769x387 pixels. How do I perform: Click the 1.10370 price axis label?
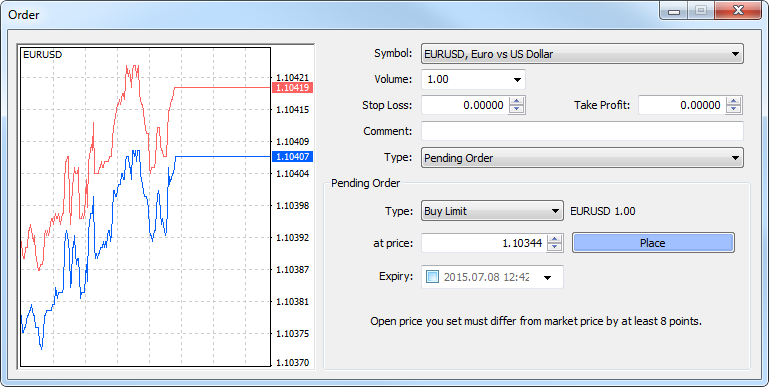click(292, 363)
